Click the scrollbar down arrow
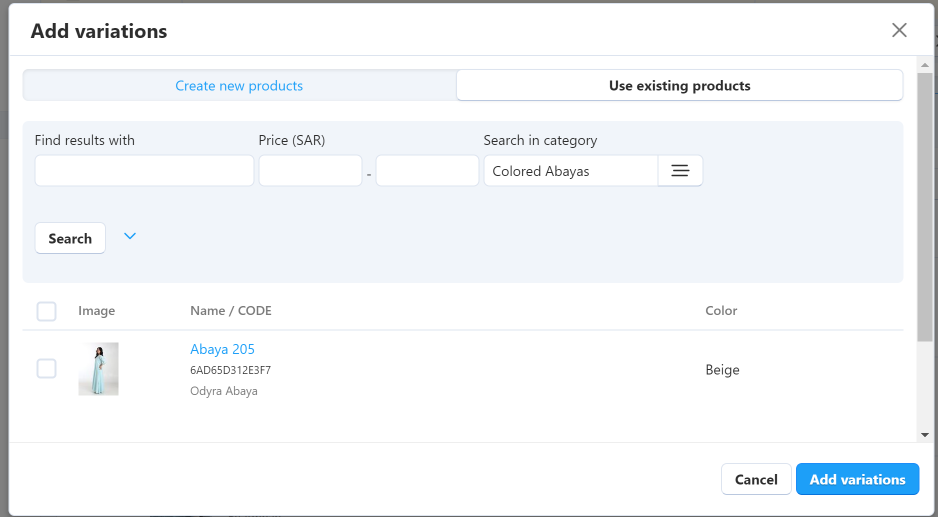 [925, 435]
